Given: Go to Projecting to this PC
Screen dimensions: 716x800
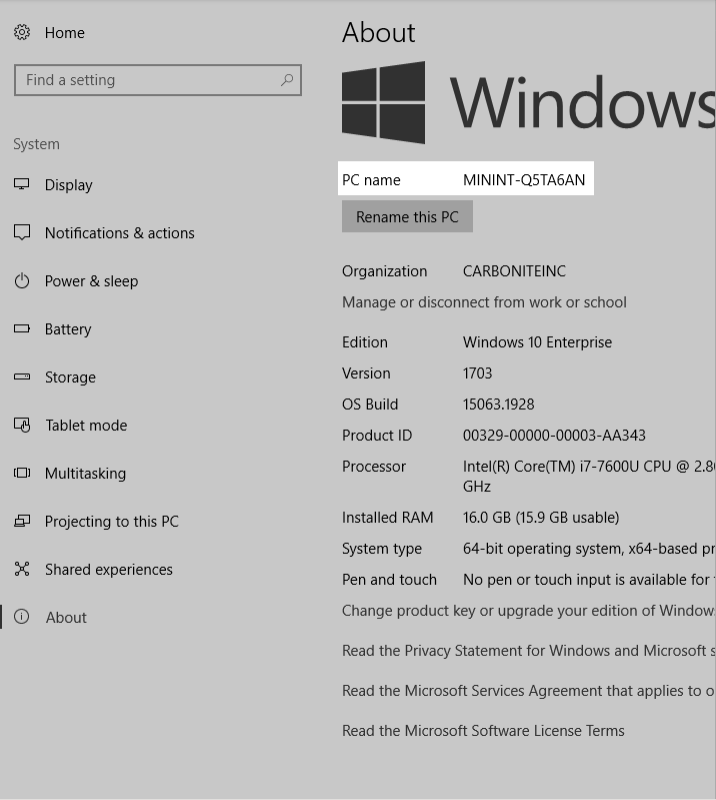Looking at the screenshot, I should (112, 521).
